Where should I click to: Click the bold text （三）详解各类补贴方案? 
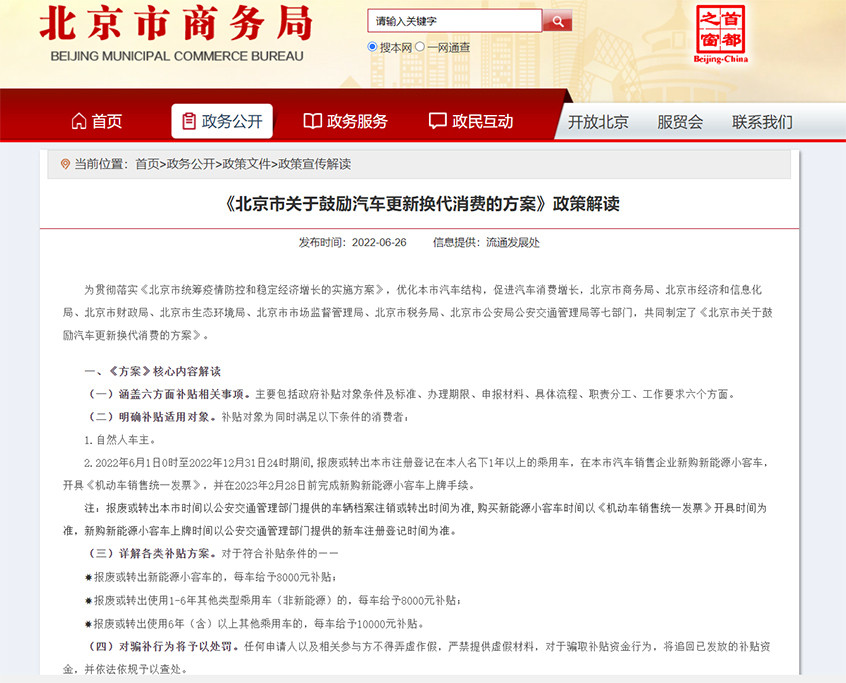click(x=152, y=554)
